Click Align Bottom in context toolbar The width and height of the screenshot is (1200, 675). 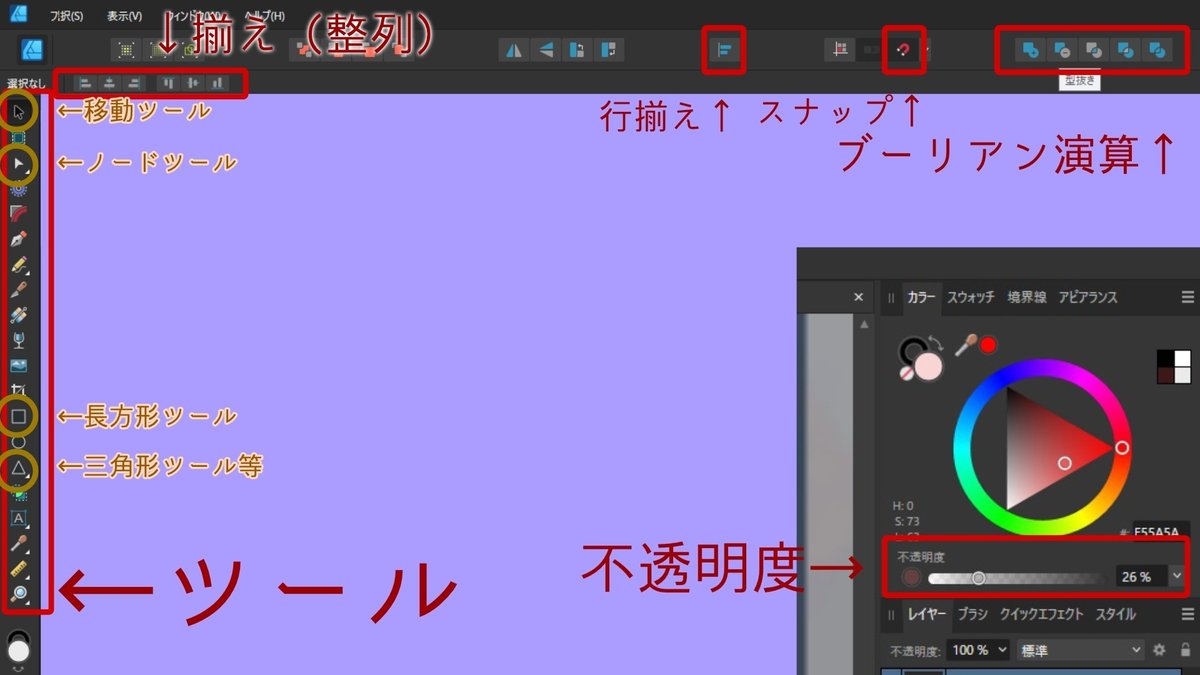pos(217,83)
